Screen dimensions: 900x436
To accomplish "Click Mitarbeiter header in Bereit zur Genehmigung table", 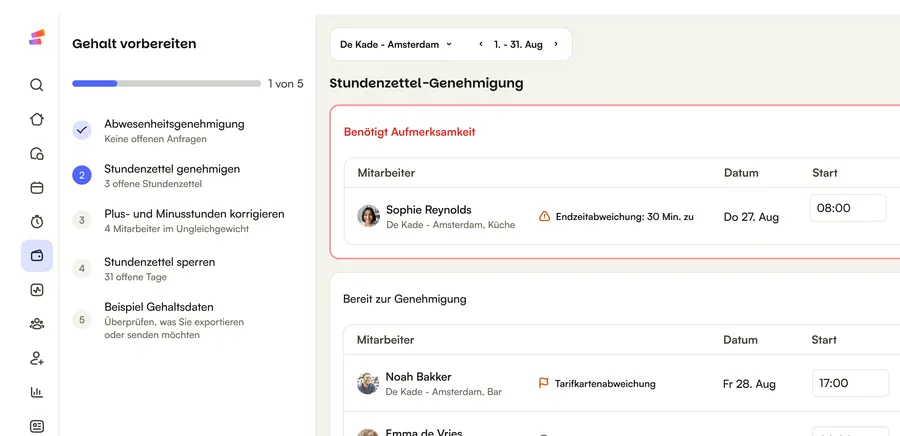I will 385,340.
